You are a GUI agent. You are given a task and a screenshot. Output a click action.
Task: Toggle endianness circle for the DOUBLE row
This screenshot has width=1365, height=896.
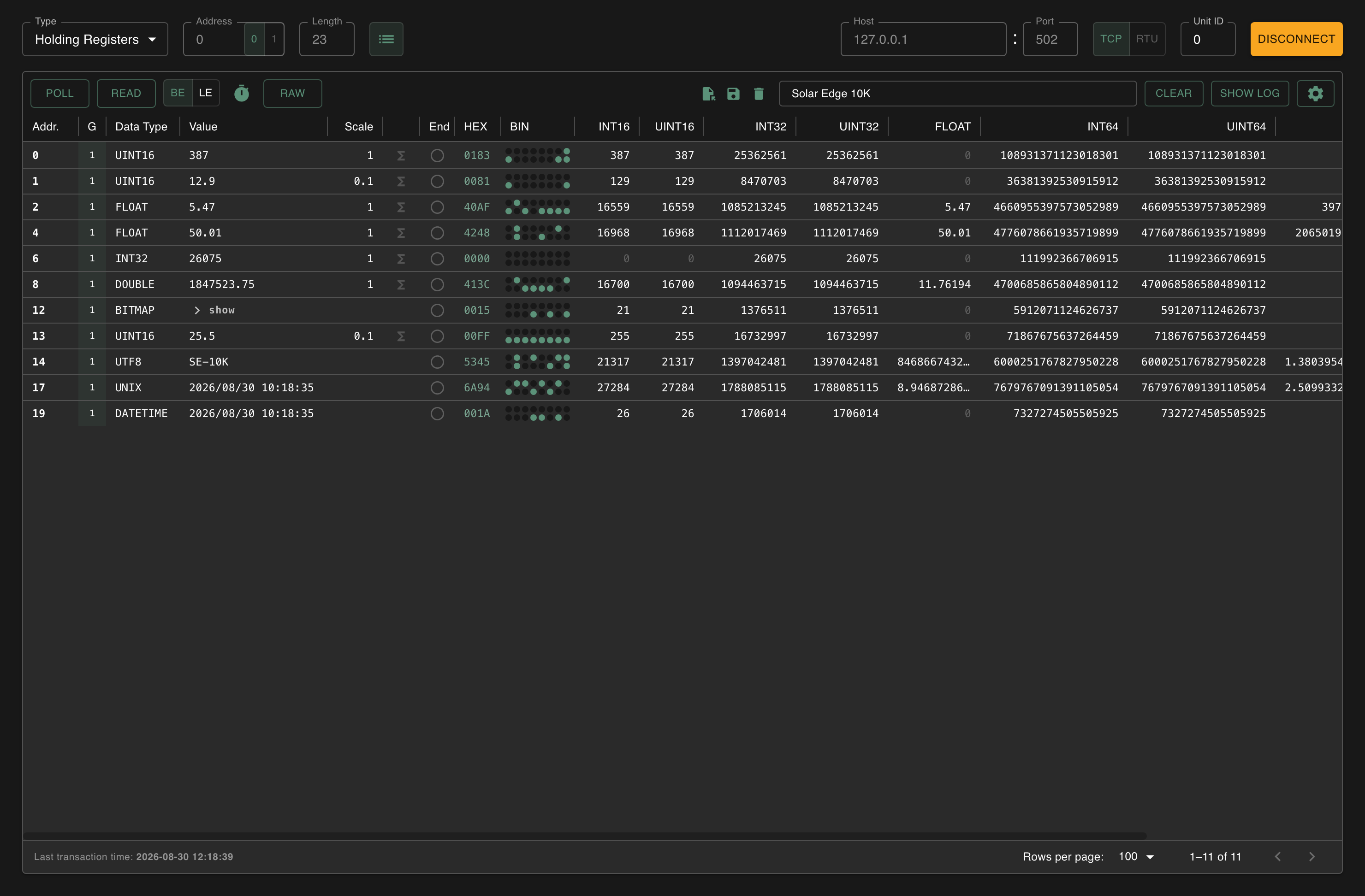[x=437, y=284]
